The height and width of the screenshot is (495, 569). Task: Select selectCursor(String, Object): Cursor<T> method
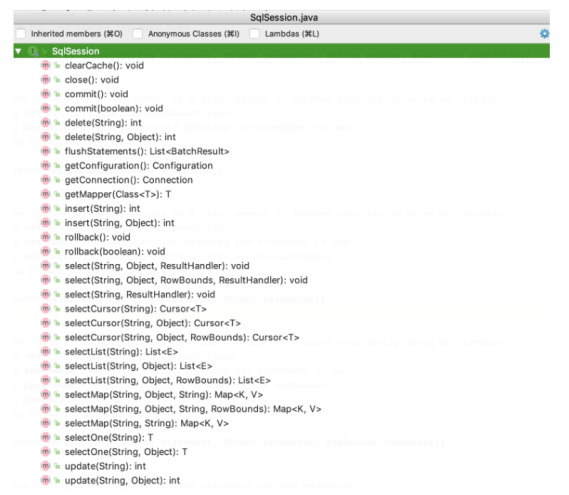152,323
